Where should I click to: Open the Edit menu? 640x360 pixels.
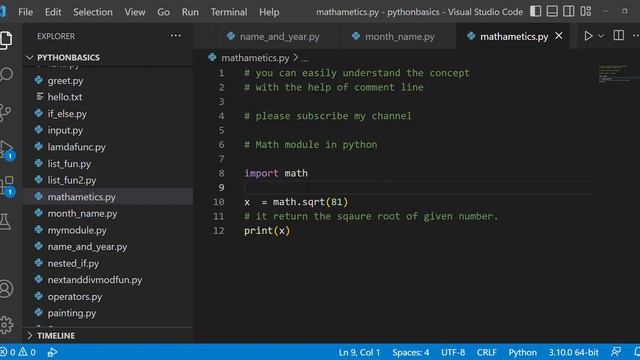(x=53, y=12)
